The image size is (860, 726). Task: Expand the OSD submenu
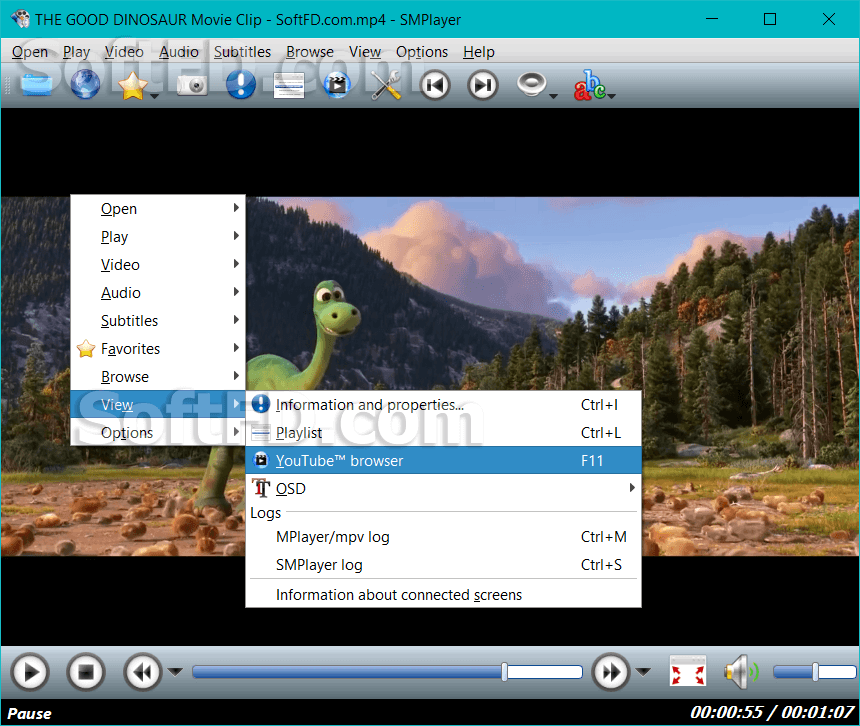click(443, 489)
